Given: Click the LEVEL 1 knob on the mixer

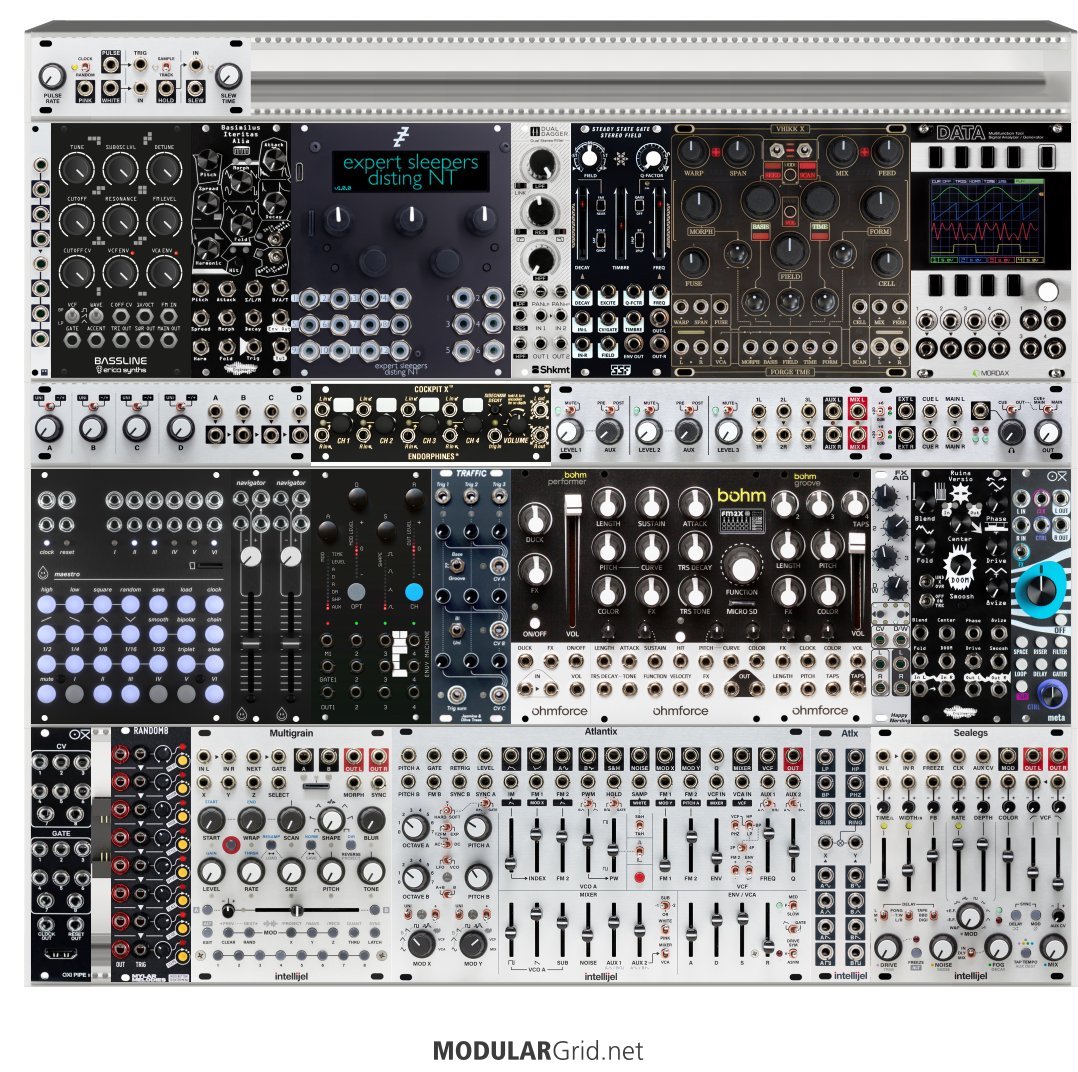Looking at the screenshot, I should [570, 431].
